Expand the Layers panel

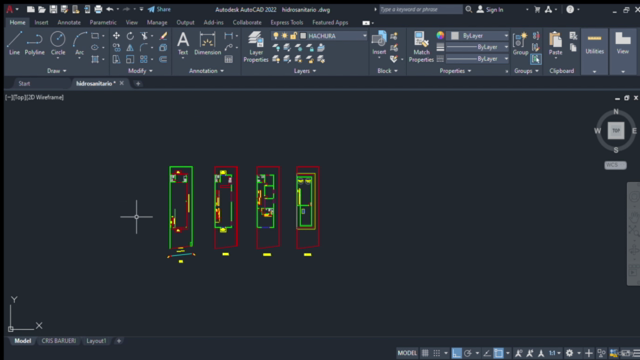click(305, 71)
